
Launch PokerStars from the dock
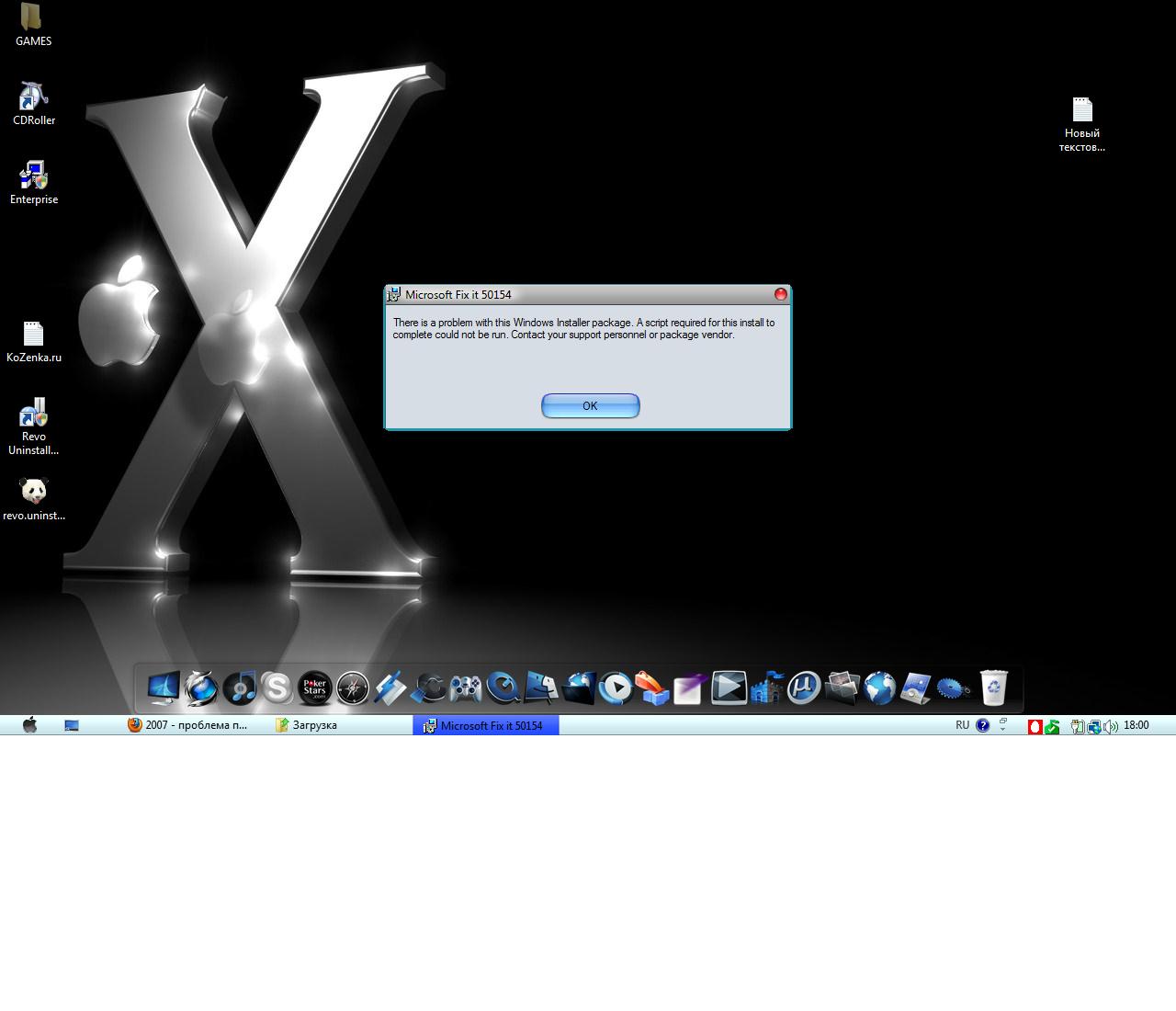(x=314, y=687)
